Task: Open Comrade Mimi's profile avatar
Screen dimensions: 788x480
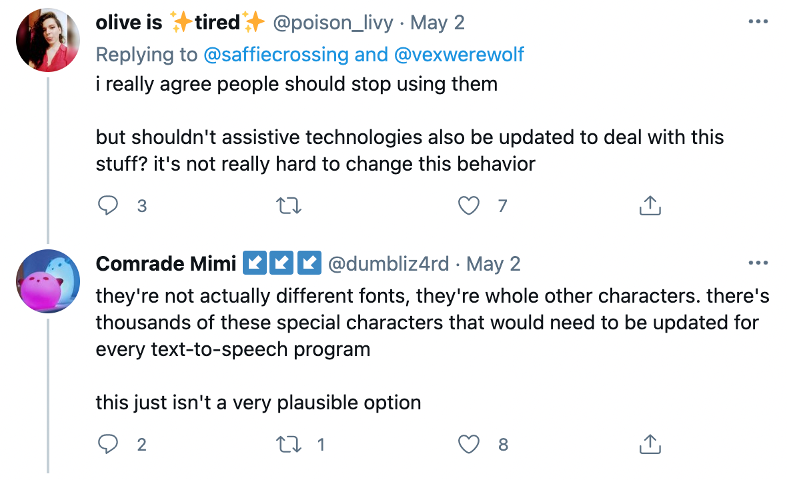Action: [x=49, y=281]
